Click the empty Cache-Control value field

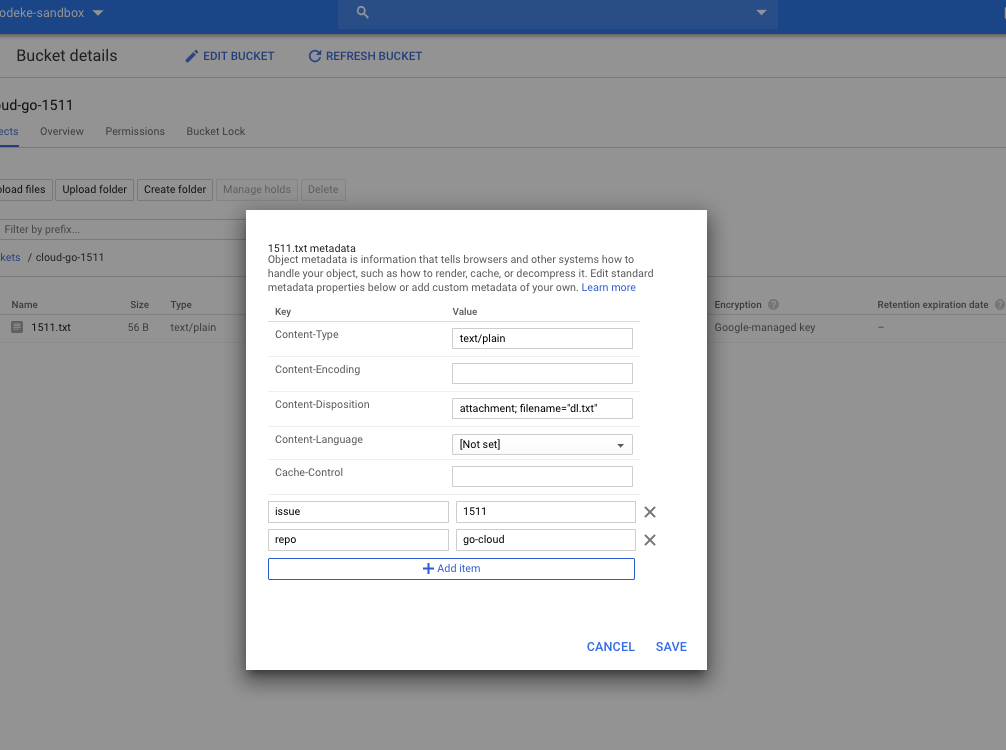pyautogui.click(x=542, y=477)
